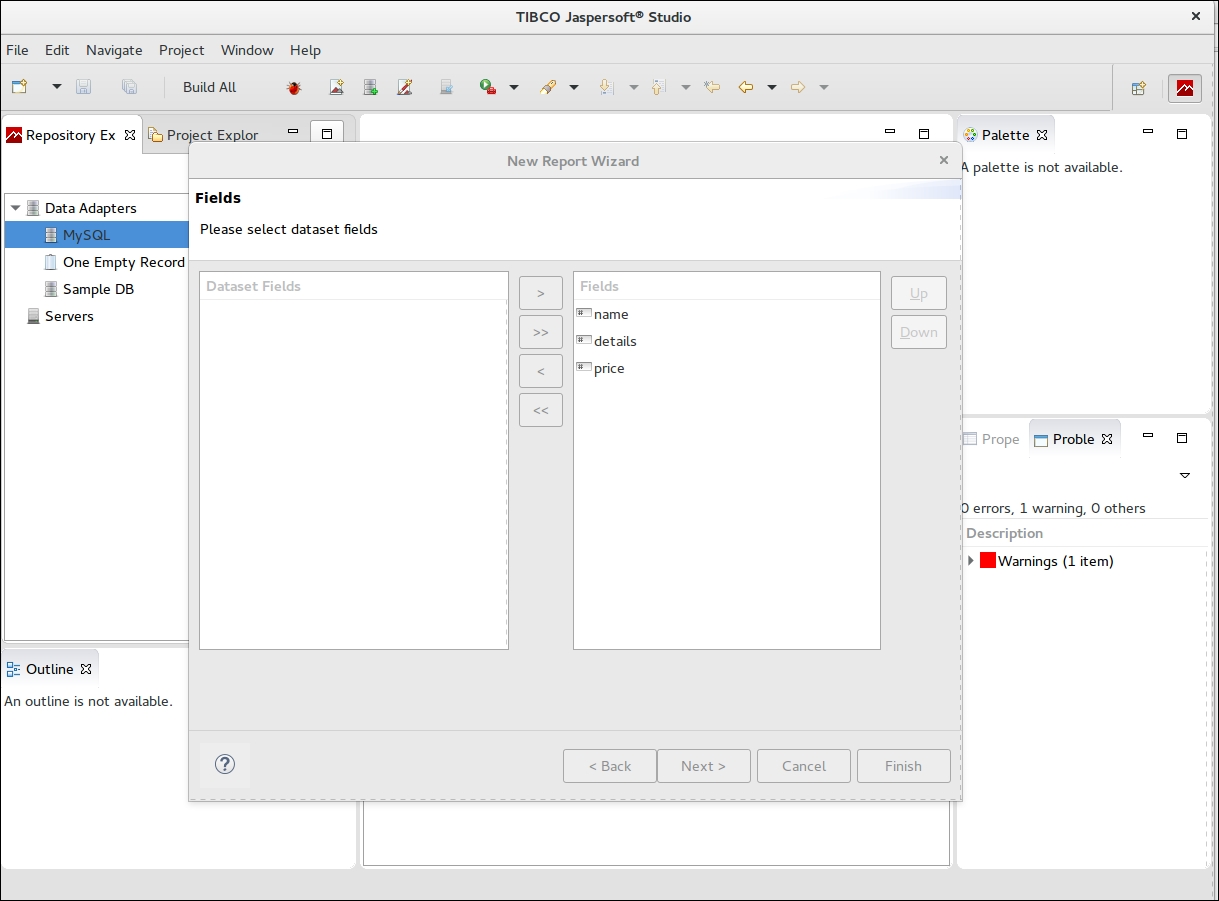Open the Search toolbar dropdown arrow
The image size is (1219, 901).
(574, 87)
